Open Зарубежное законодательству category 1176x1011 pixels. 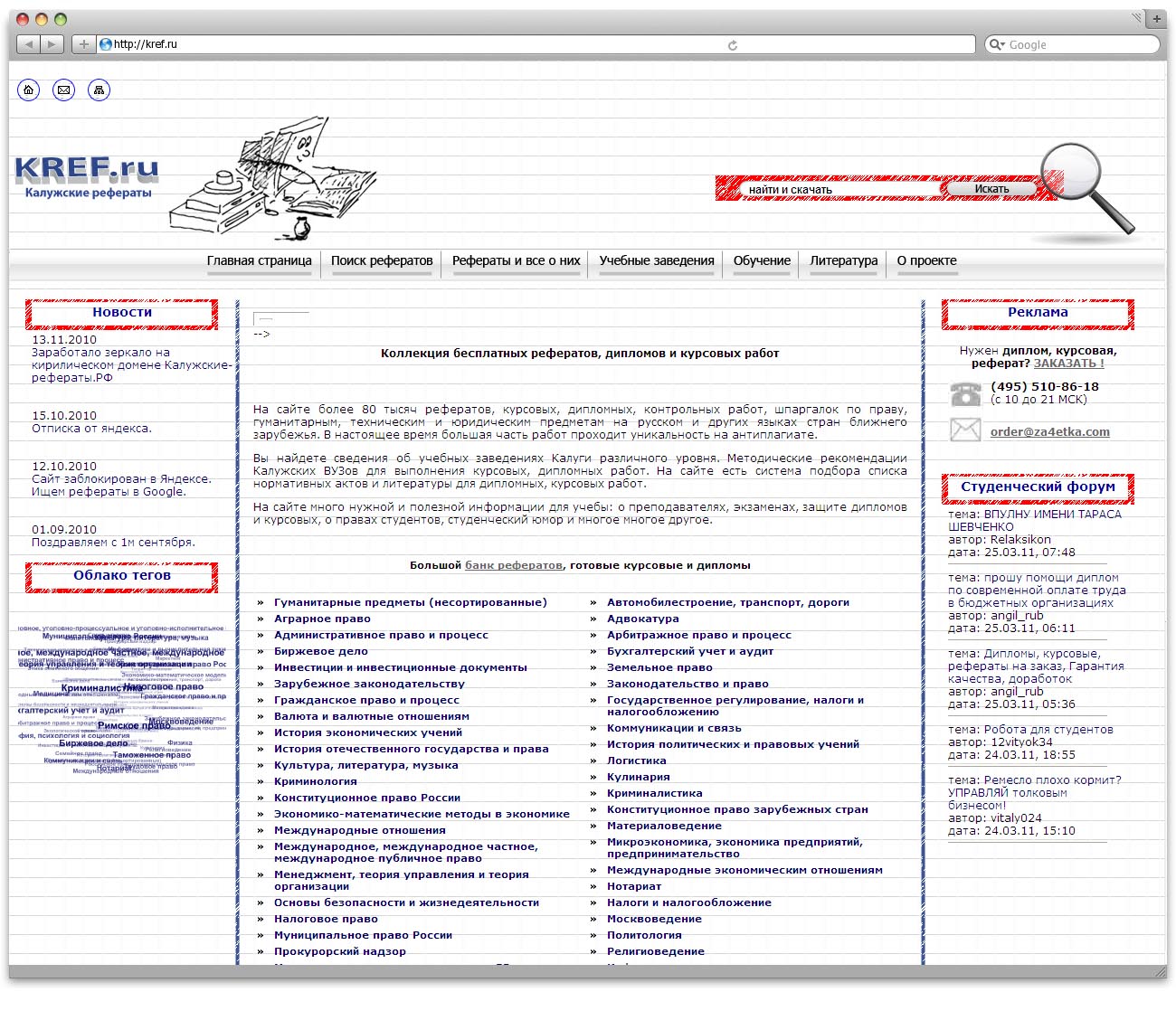click(369, 684)
